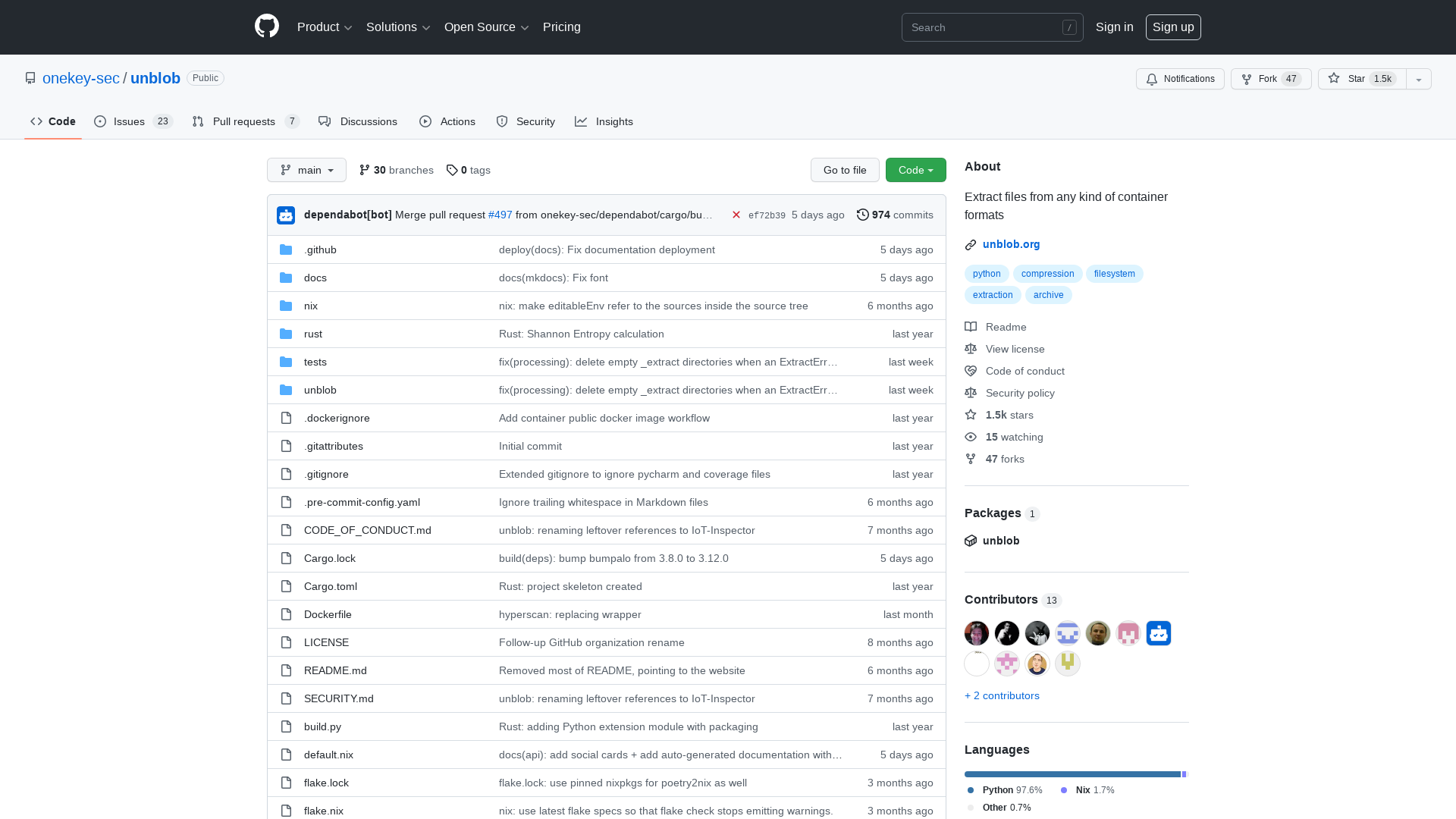View failed CI status red X icon

736,215
